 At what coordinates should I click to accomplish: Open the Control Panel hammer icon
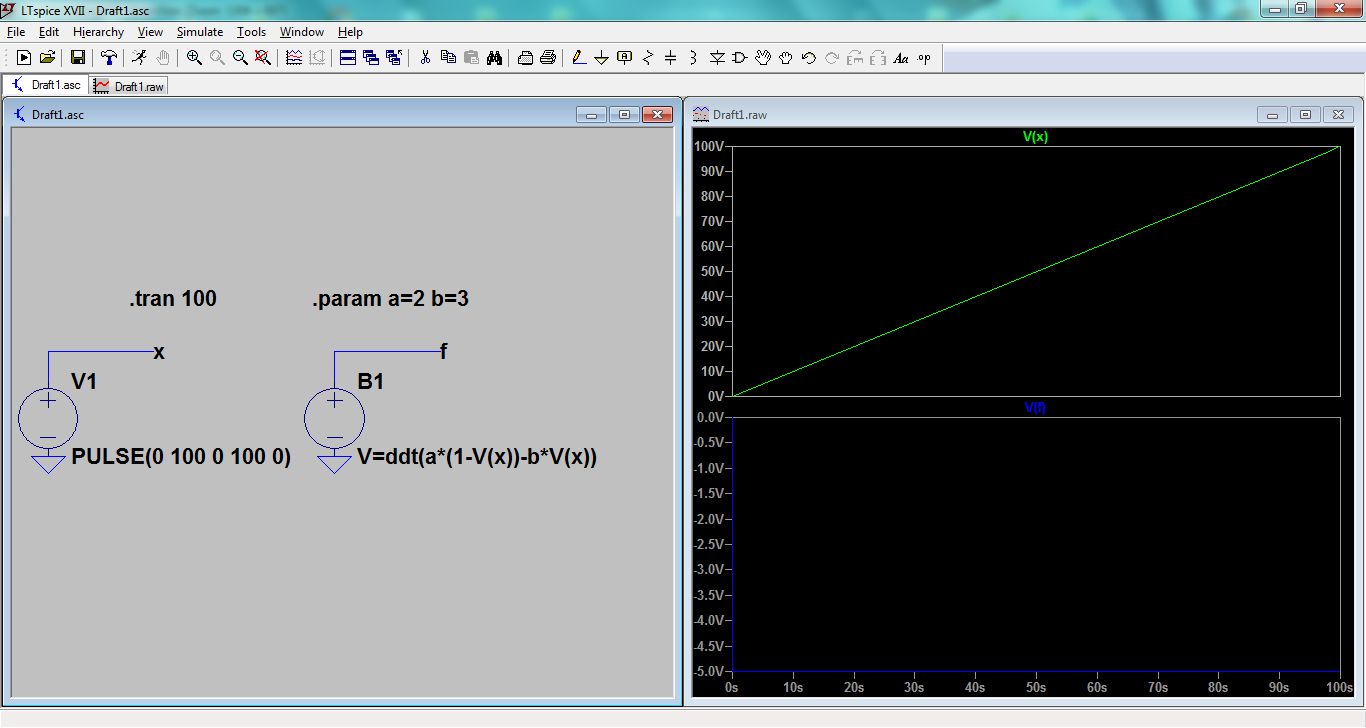pos(108,58)
